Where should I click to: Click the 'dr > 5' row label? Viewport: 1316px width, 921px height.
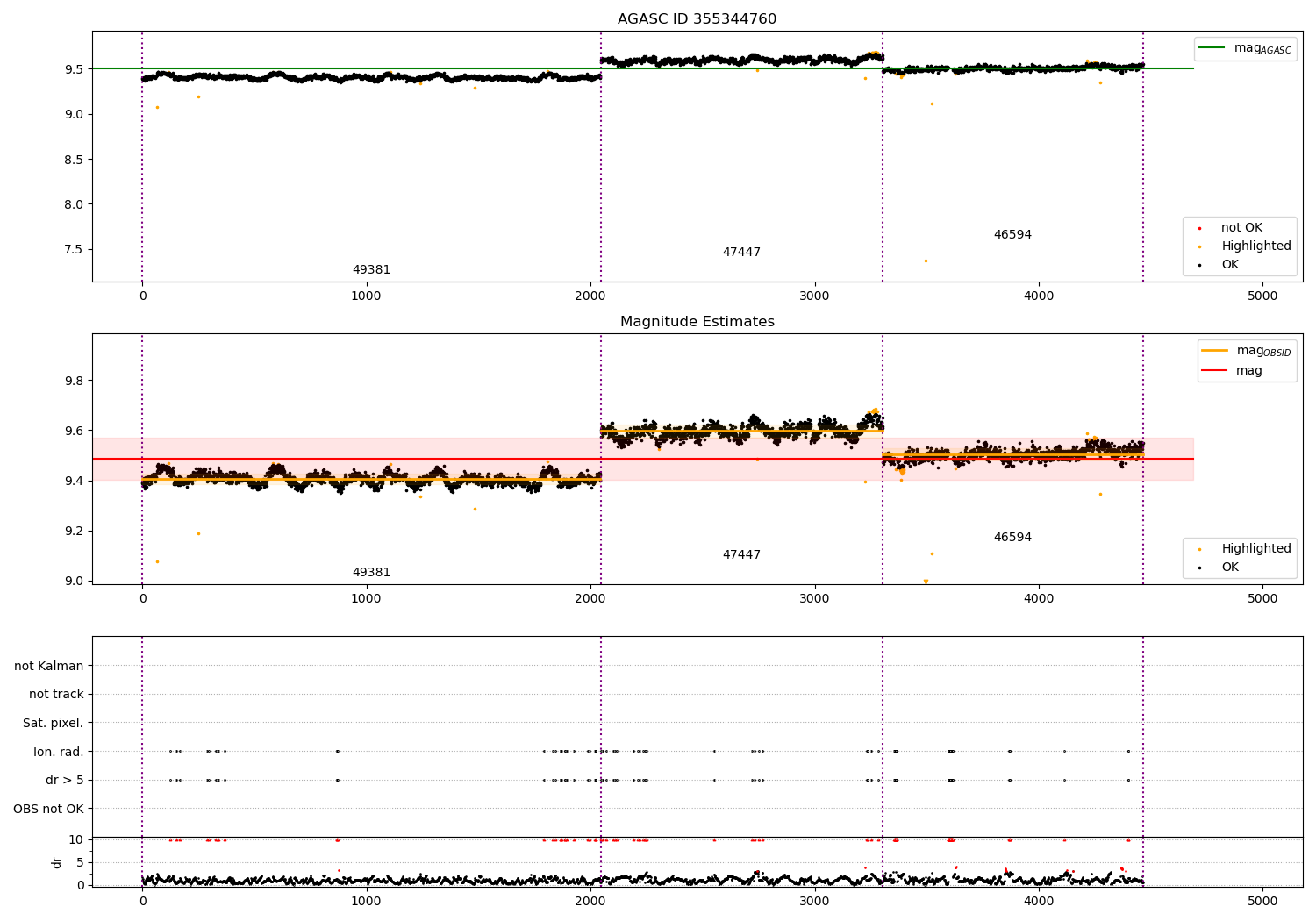pos(65,781)
